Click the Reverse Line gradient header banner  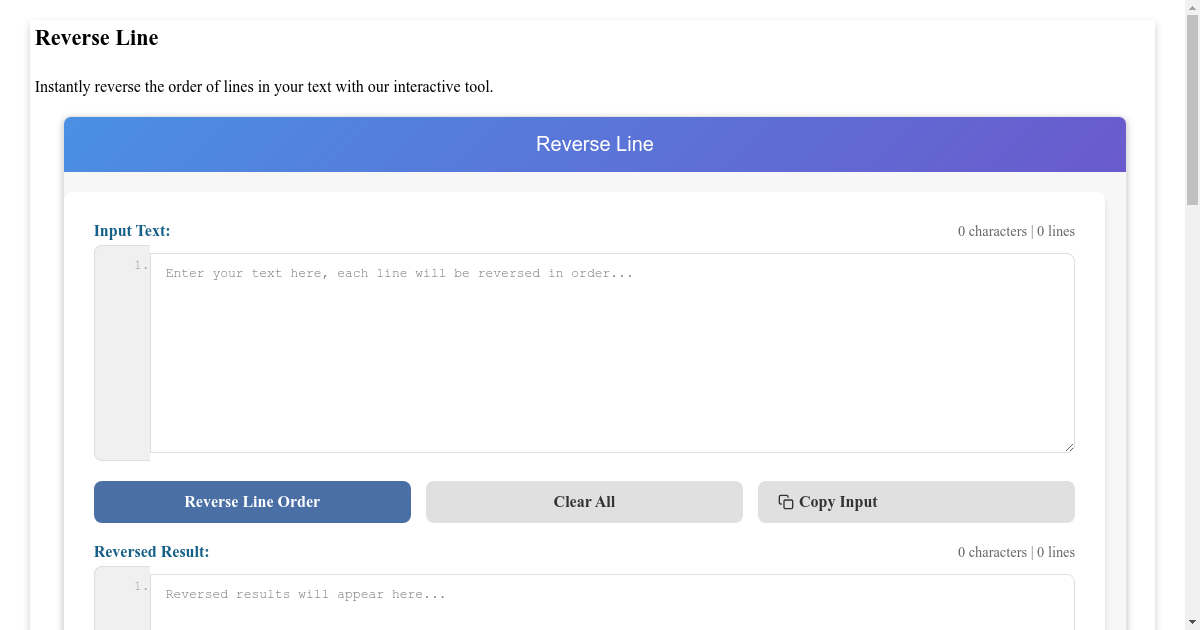tap(594, 144)
